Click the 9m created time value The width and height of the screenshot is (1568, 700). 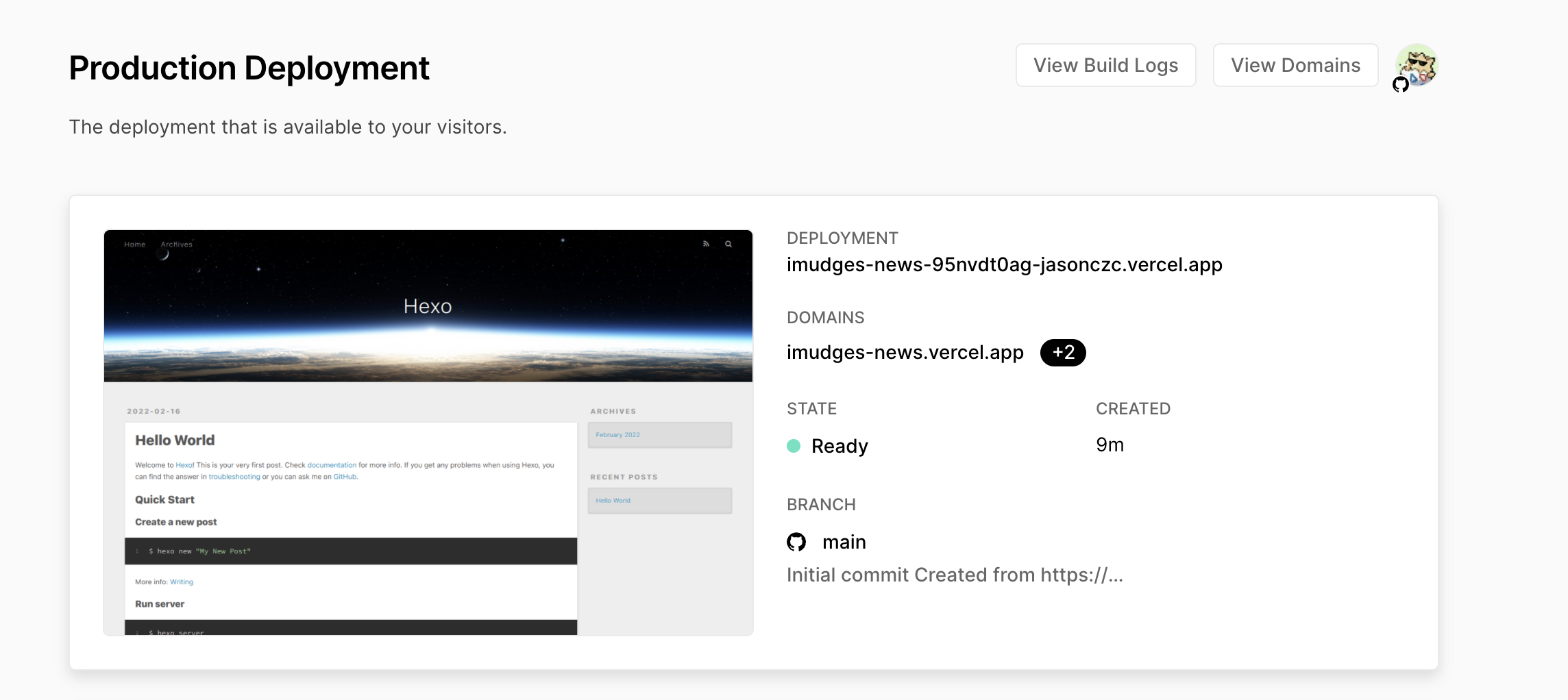tap(1110, 445)
